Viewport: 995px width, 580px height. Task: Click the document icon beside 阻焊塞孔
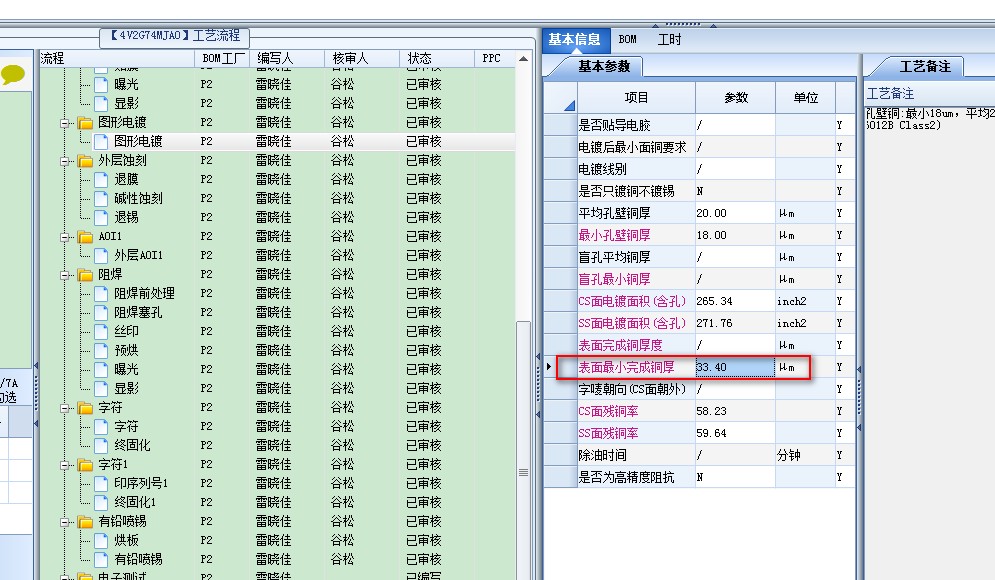pos(101,313)
